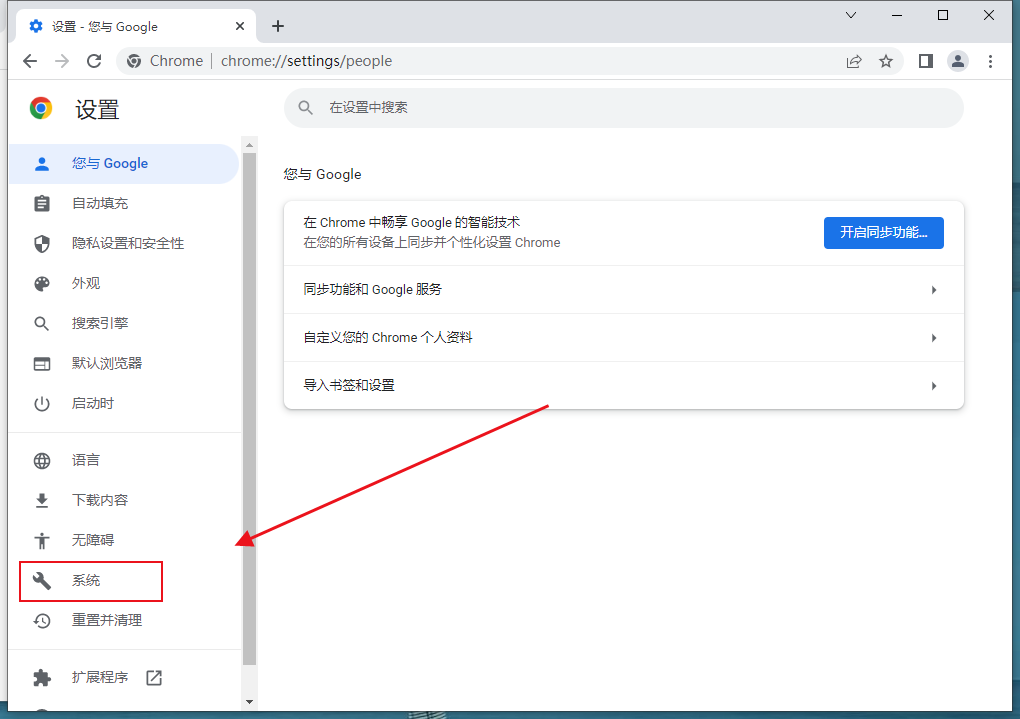Click the back navigation arrow
This screenshot has height=719, width=1020.
(x=30, y=61)
